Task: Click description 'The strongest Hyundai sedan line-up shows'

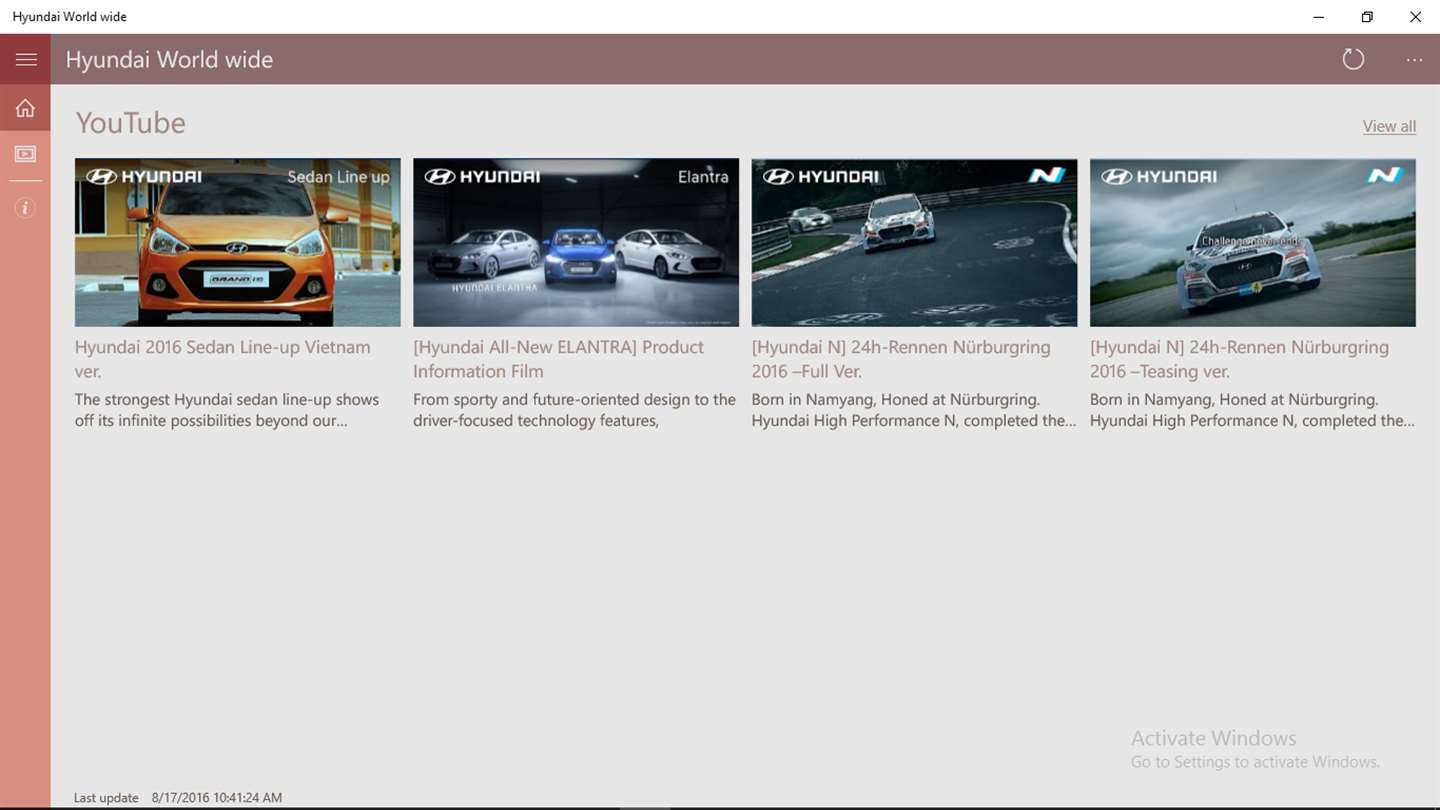Action: click(227, 410)
